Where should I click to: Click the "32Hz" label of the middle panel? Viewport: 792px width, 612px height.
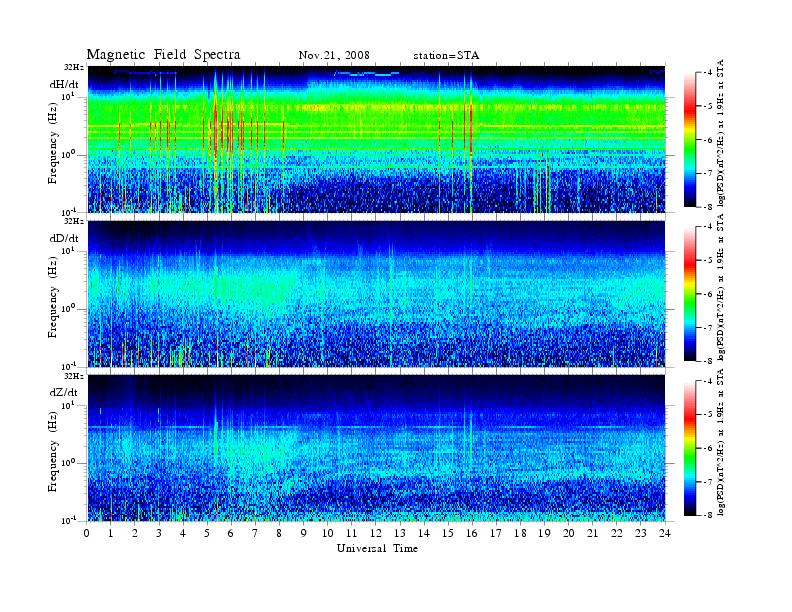tap(74, 221)
